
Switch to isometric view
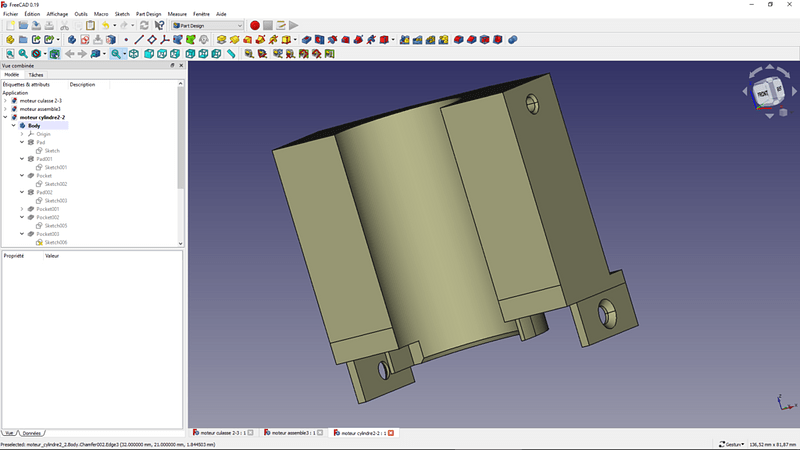tap(134, 54)
